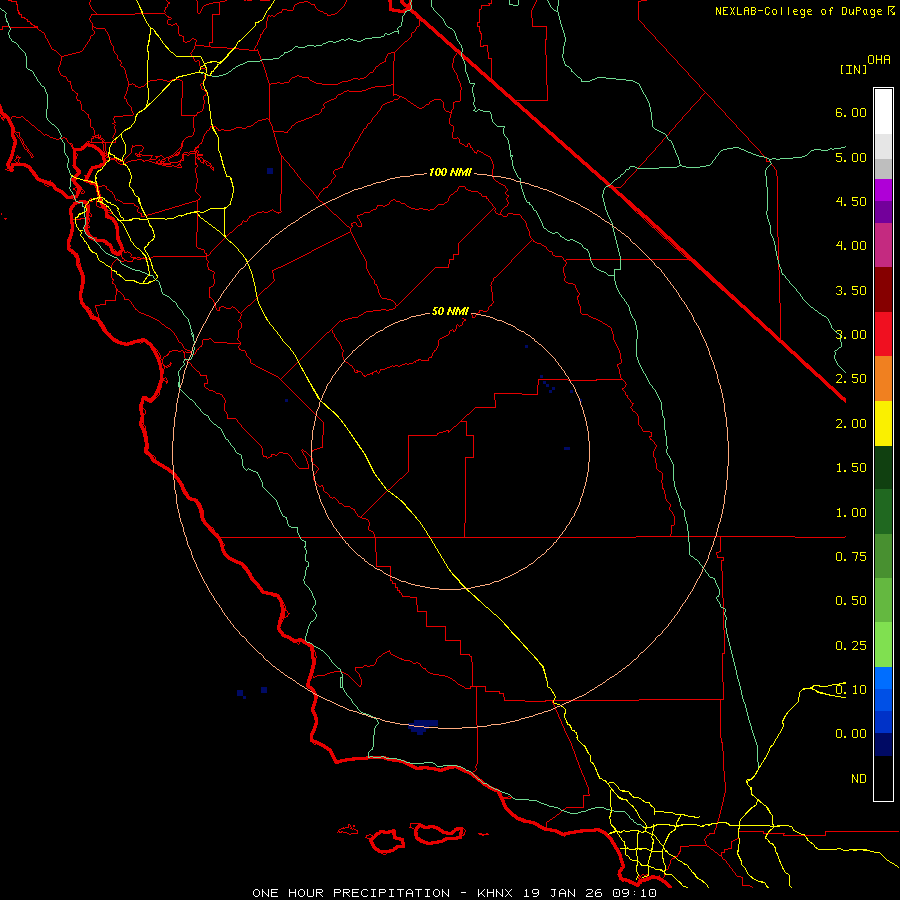Click the magenta 4.00 inch color swatch
This screenshot has width=900, height=900.
(x=883, y=246)
